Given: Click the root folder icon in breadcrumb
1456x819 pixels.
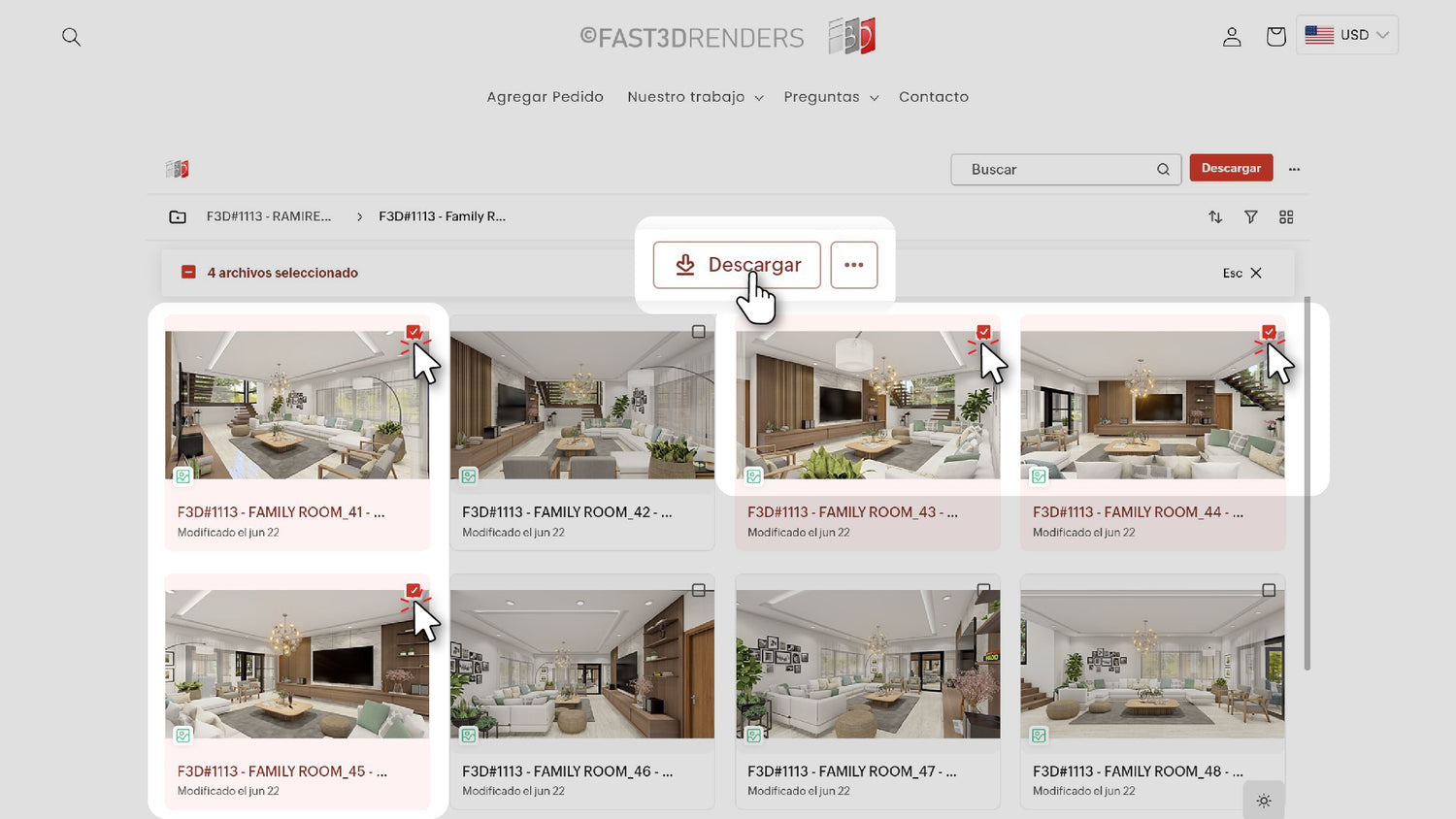Looking at the screenshot, I should pyautogui.click(x=178, y=217).
